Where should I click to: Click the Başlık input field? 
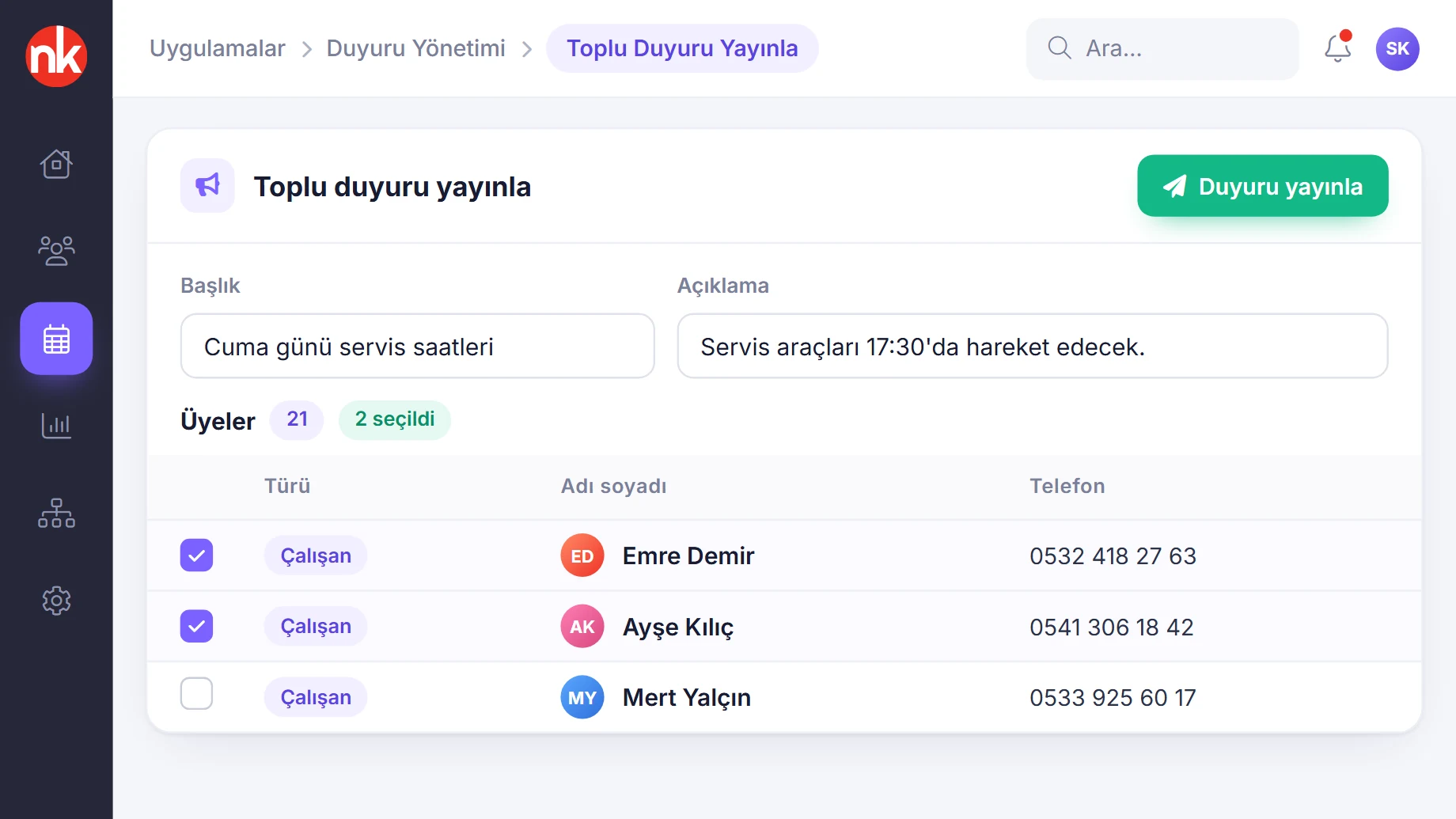417,346
